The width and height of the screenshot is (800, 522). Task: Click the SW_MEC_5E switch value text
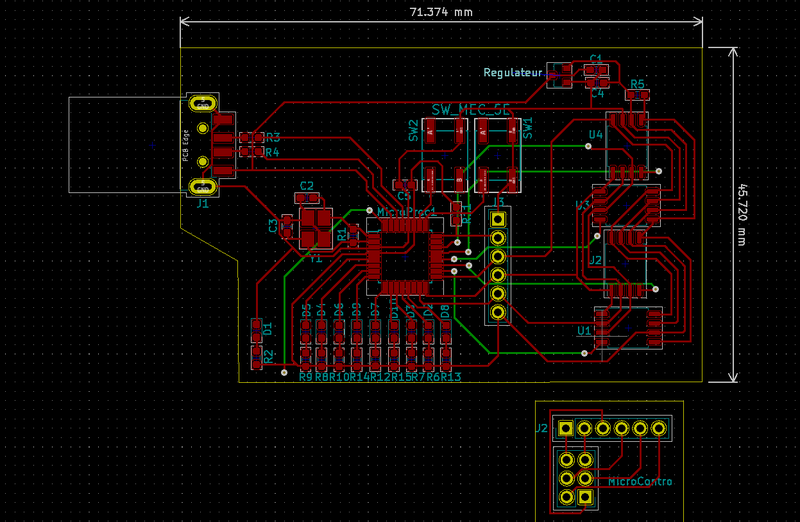[x=471, y=110]
